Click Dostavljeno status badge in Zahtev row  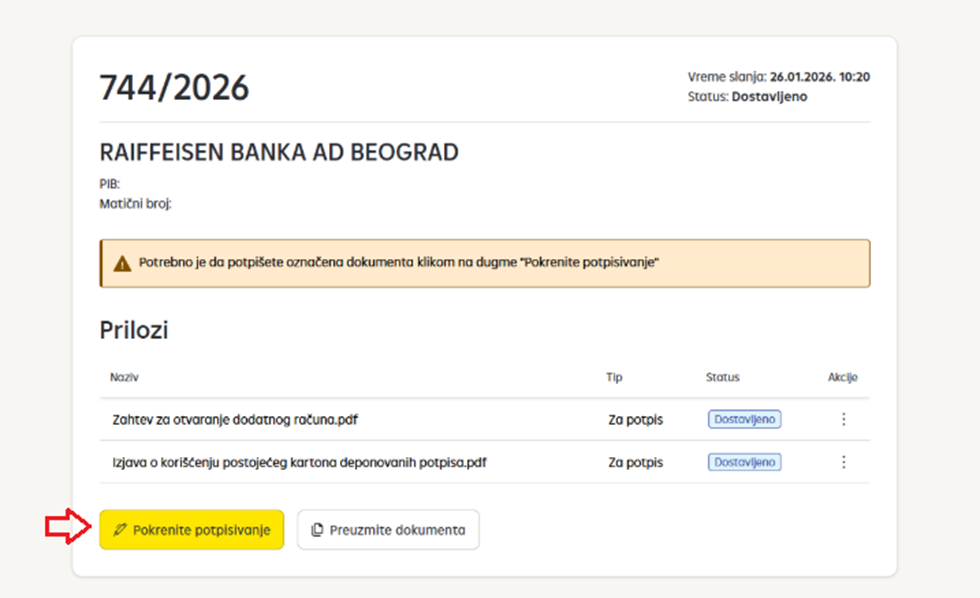tap(744, 419)
